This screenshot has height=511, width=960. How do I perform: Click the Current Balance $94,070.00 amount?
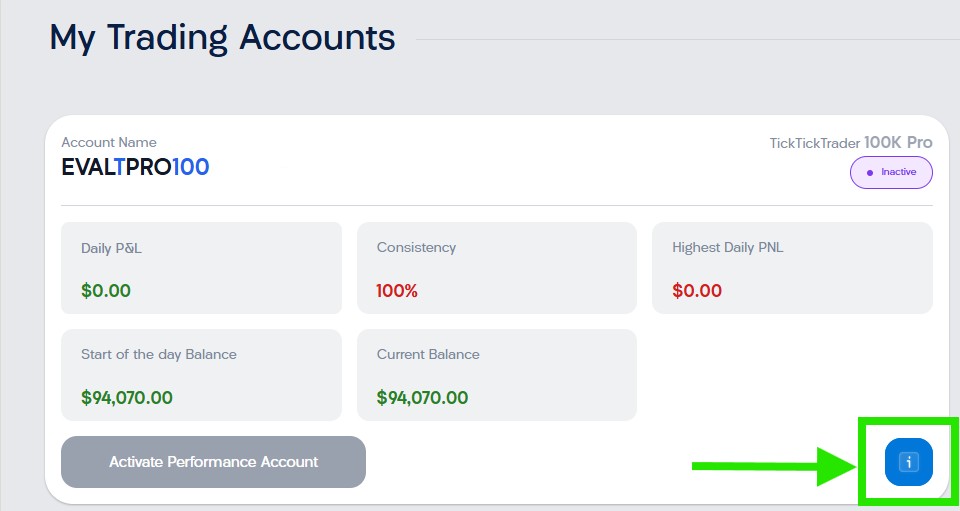tap(422, 397)
